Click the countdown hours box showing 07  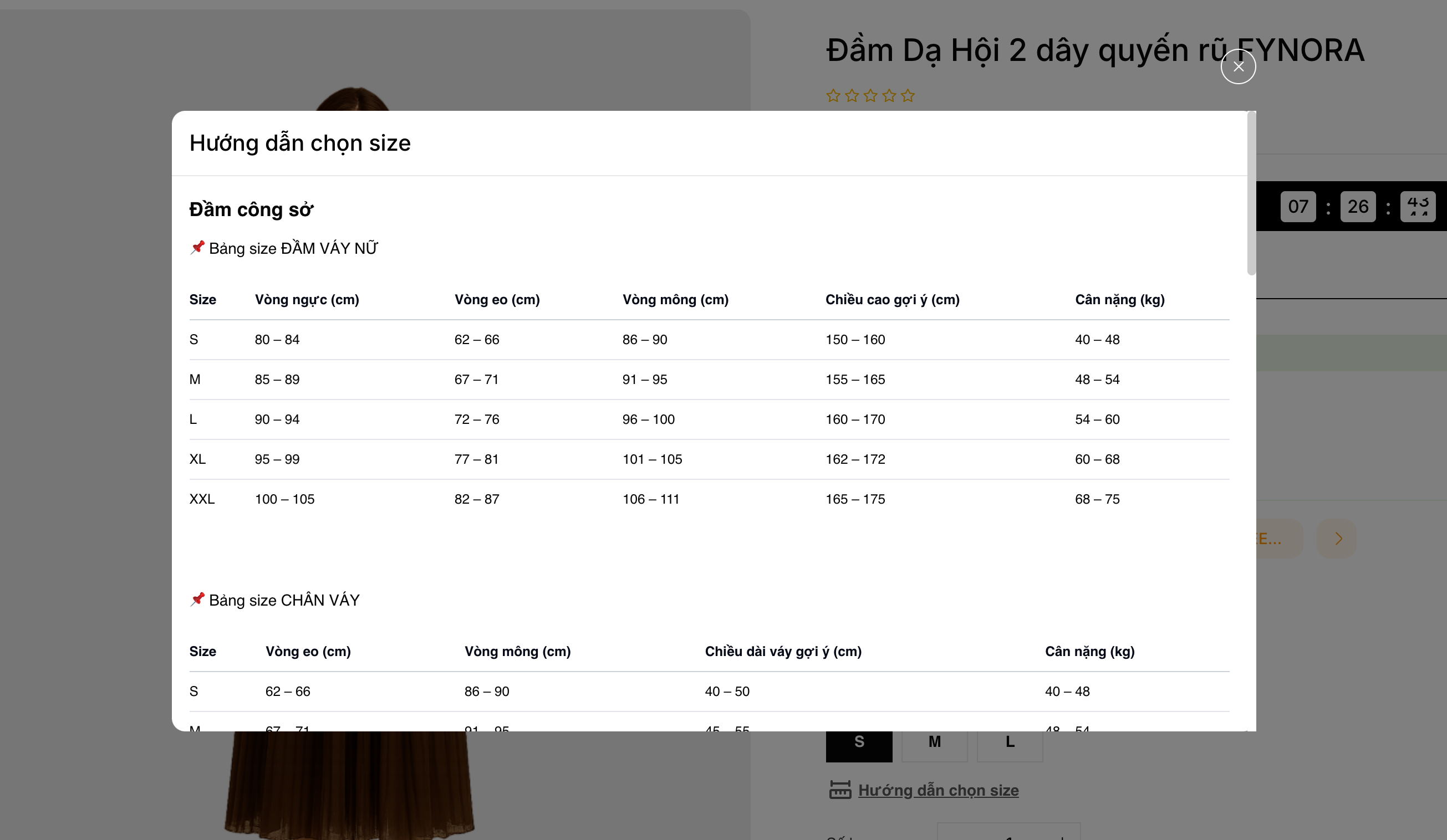[1298, 207]
